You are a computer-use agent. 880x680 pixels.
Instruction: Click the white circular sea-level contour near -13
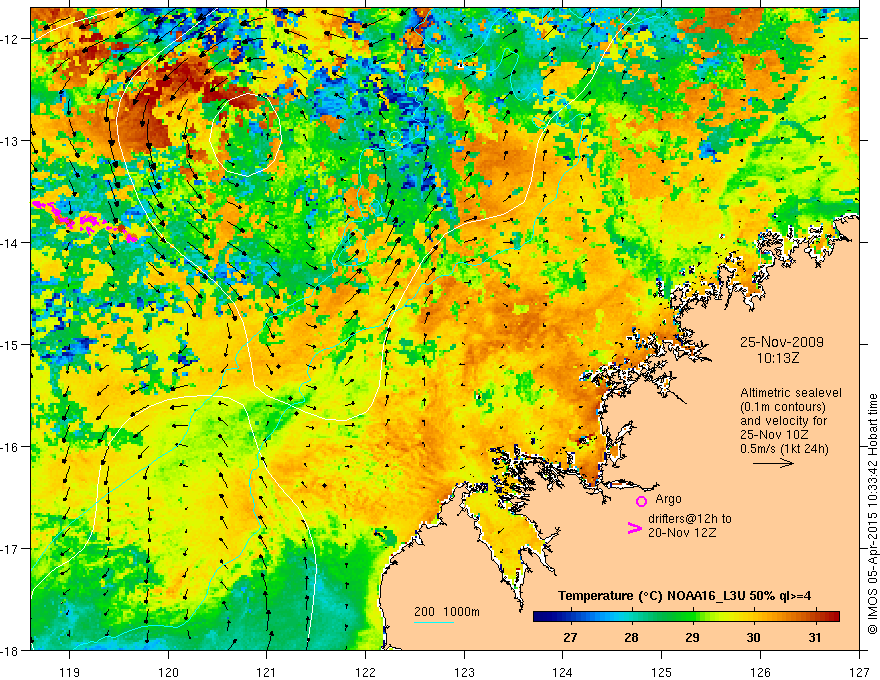click(x=245, y=135)
